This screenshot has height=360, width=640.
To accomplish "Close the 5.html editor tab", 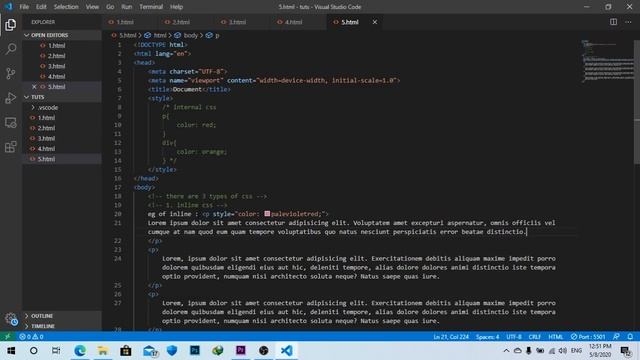I will (375, 22).
